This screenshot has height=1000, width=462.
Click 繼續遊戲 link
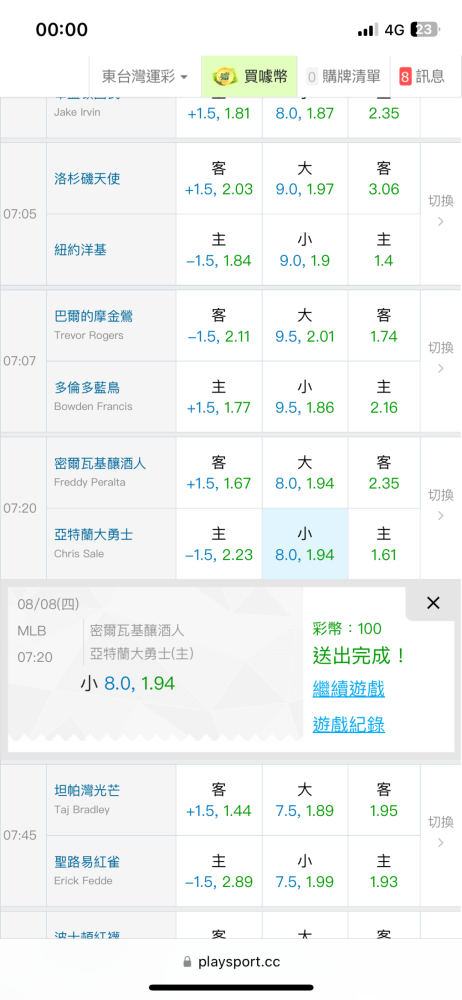[x=348, y=689]
